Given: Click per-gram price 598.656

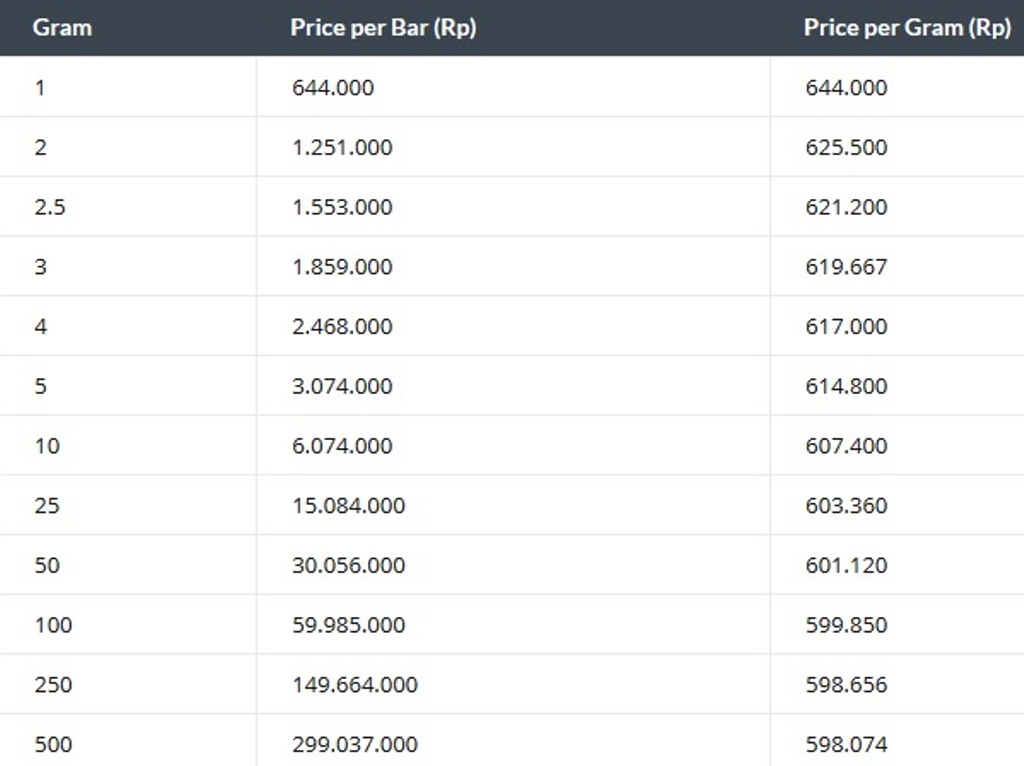Looking at the screenshot, I should [x=846, y=685].
